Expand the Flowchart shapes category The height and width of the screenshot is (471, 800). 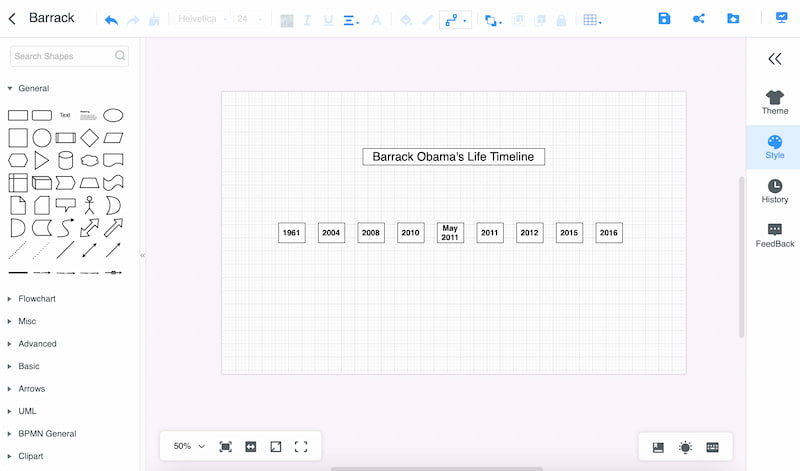(x=37, y=299)
